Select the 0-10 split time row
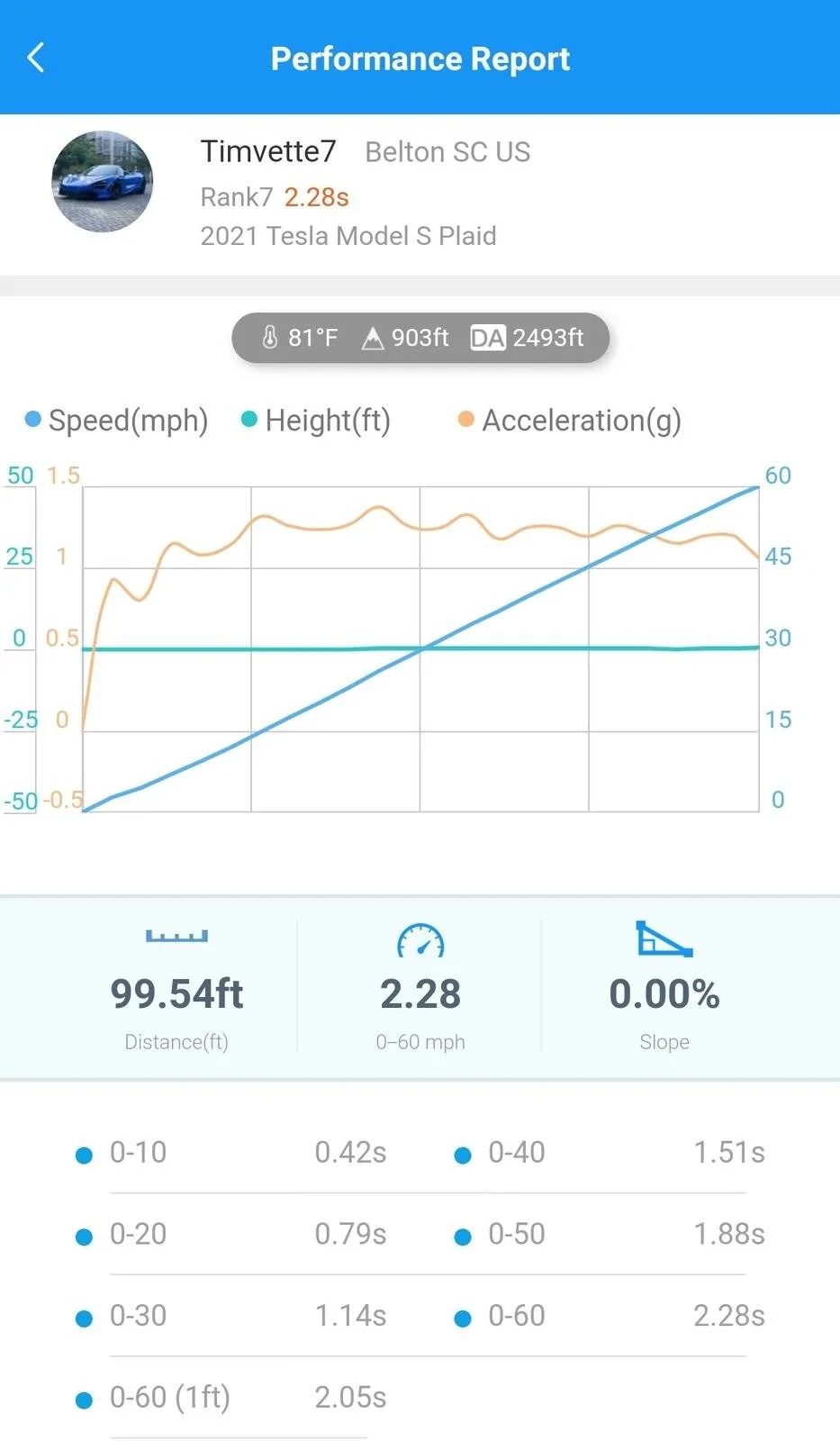The height and width of the screenshot is (1441, 840). [231, 1153]
